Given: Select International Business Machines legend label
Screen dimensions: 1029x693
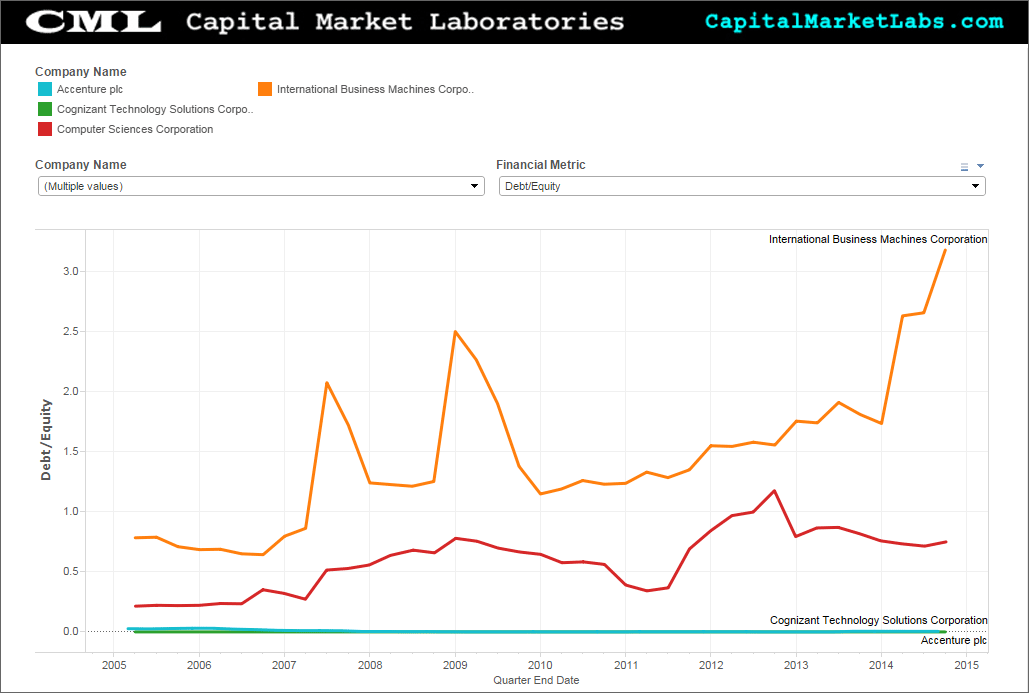Looking at the screenshot, I should coord(375,90).
